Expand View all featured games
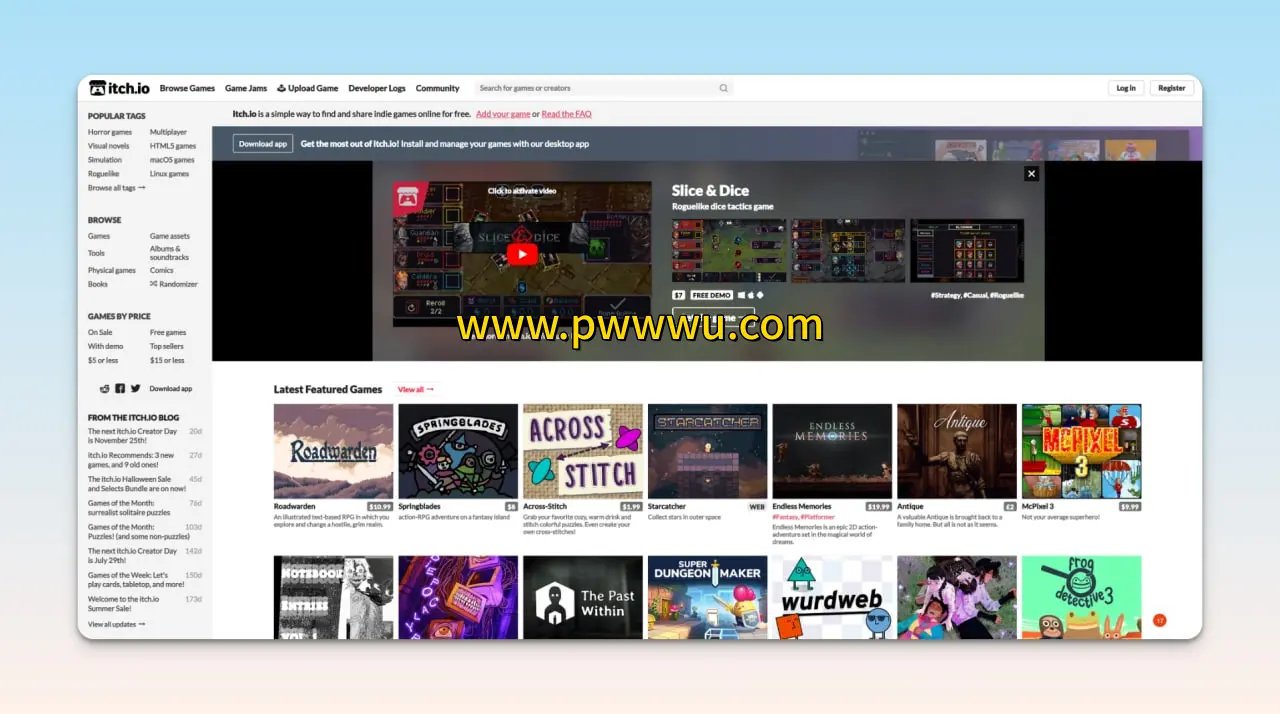This screenshot has height=714, width=1280. point(415,389)
